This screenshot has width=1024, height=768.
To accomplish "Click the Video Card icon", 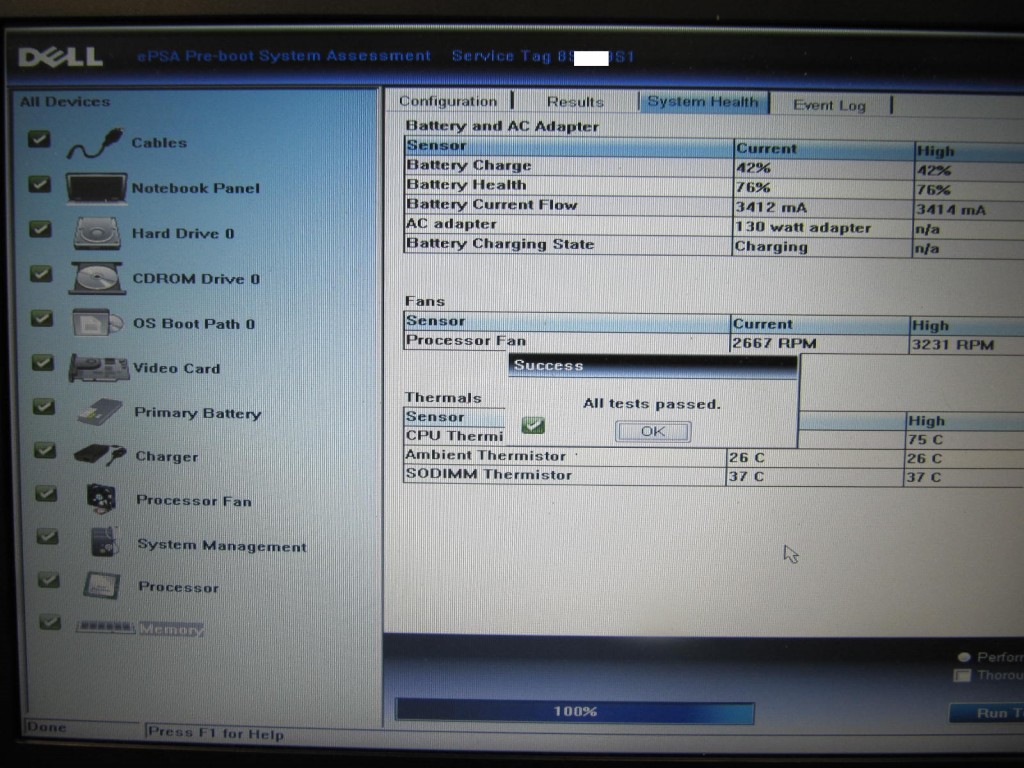I will click(98, 368).
